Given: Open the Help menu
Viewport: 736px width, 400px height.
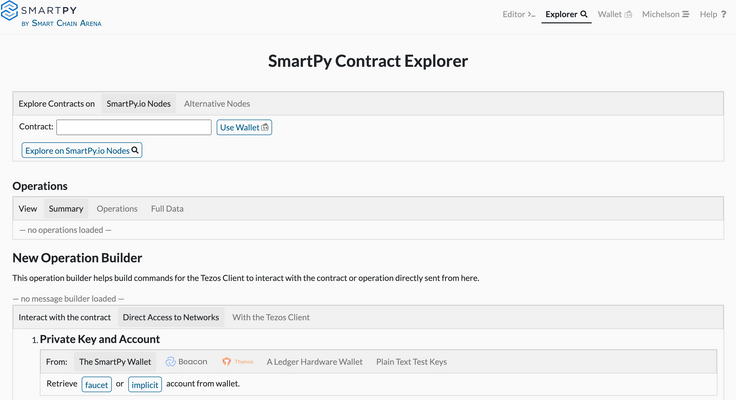Looking at the screenshot, I should [x=713, y=14].
